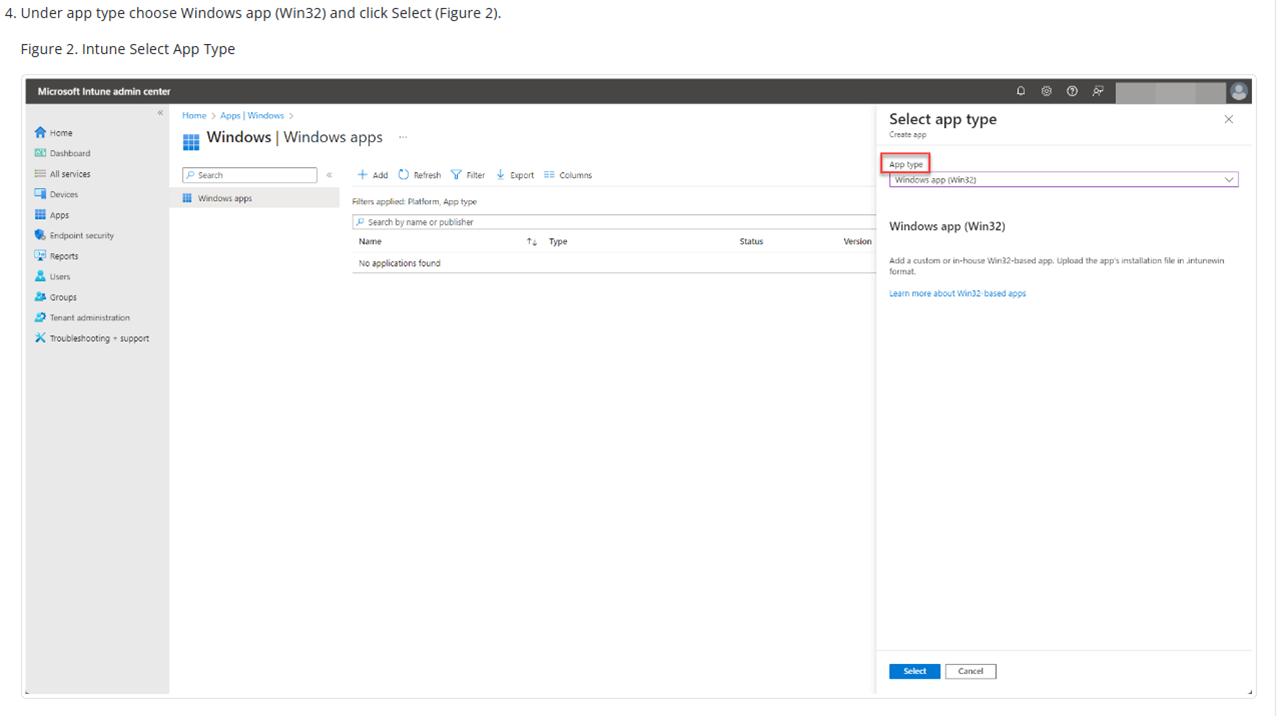Open the Columns chooser
Screen dimensions: 1281x716
pyautogui.click(x=568, y=175)
